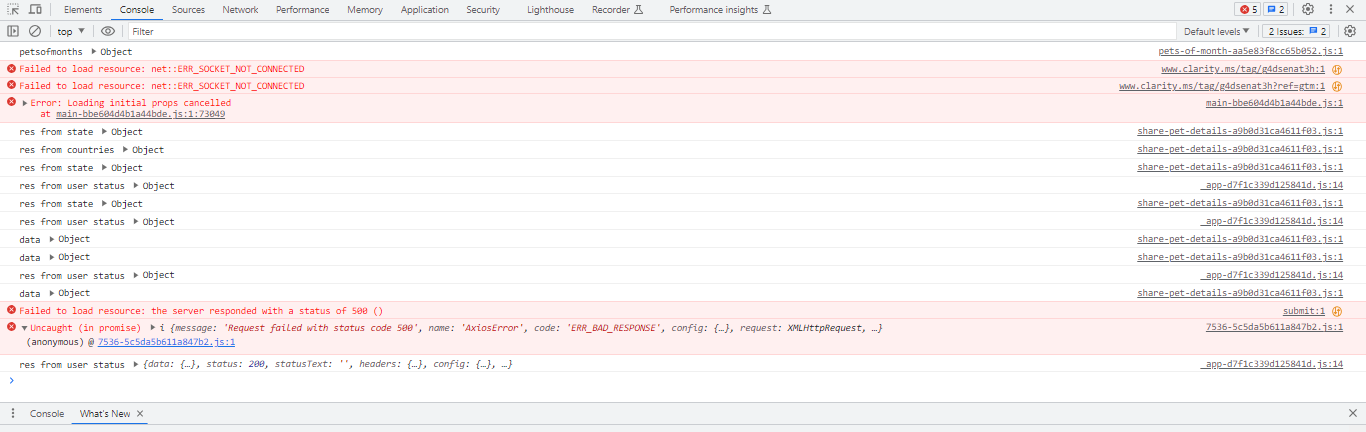Toggle the console sidebar panel icon

pos(14,31)
